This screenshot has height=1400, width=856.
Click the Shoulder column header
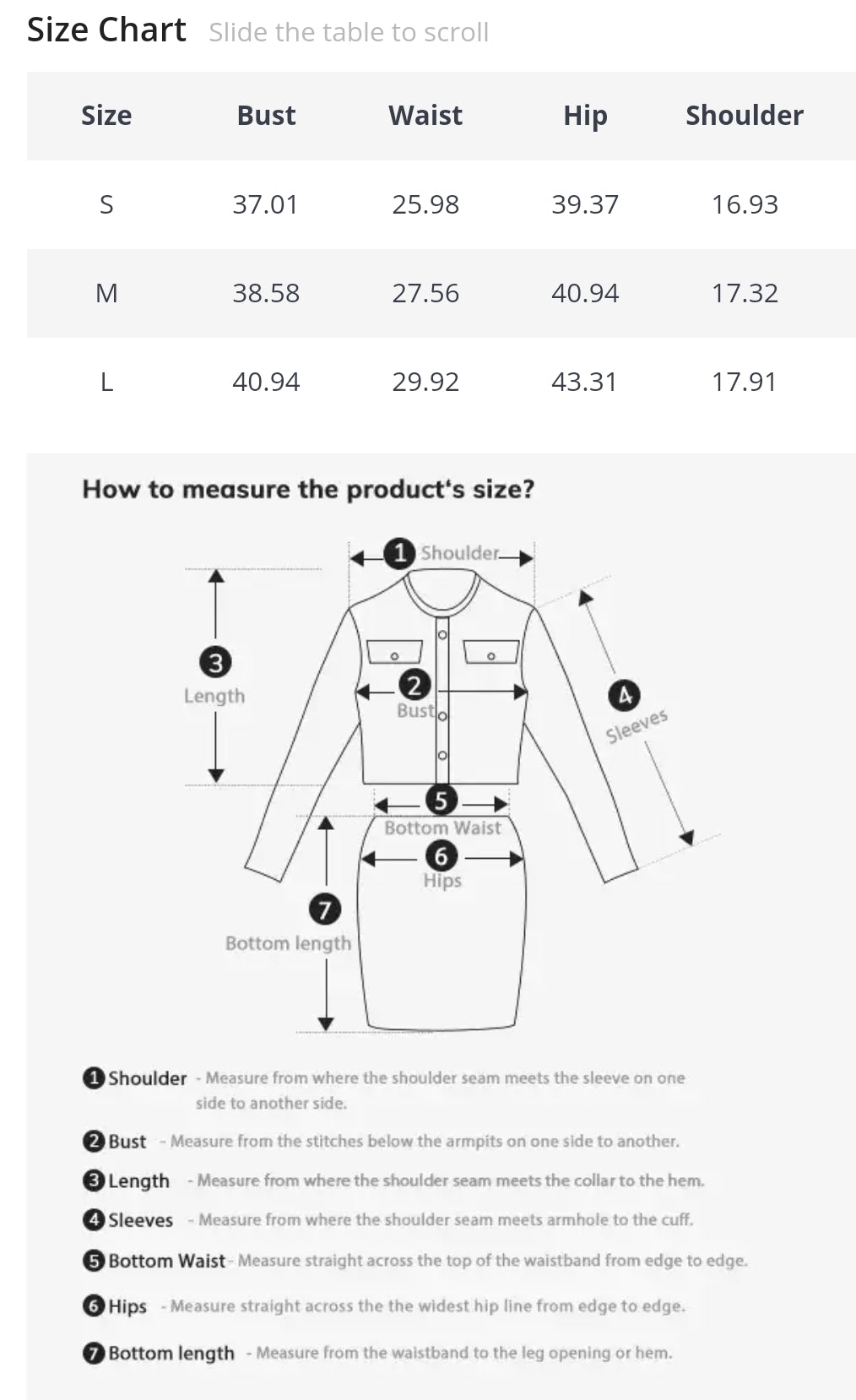(745, 116)
